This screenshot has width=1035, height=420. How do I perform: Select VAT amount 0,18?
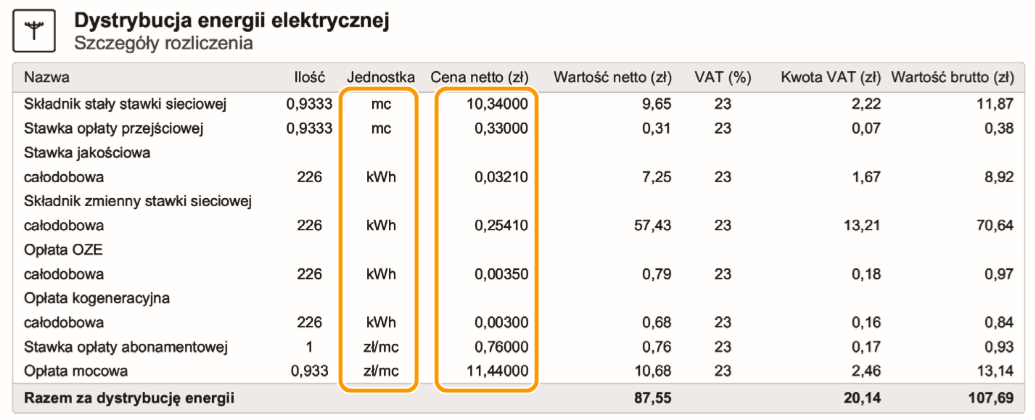point(866,274)
